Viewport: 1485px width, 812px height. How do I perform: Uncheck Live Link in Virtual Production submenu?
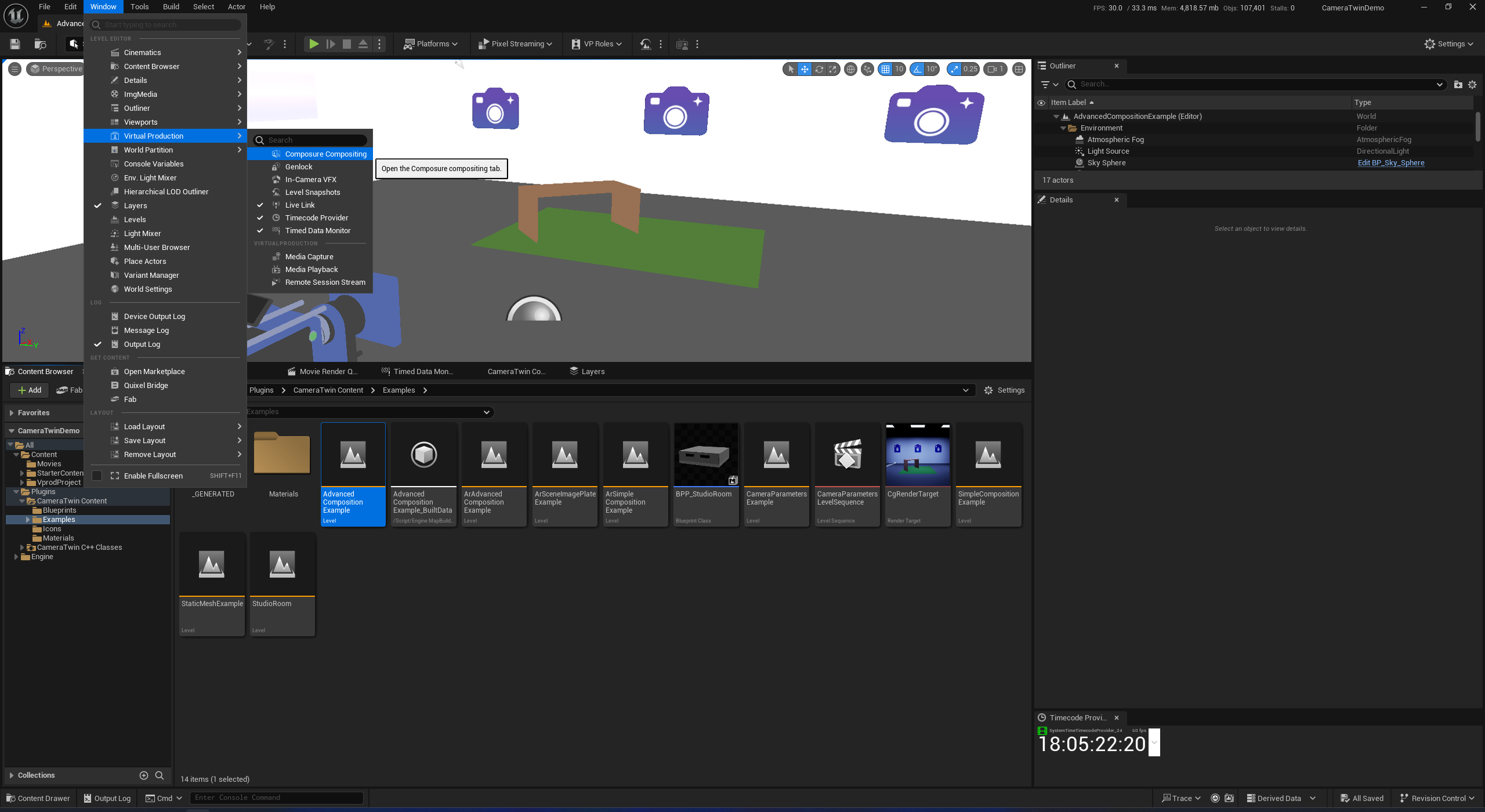300,205
